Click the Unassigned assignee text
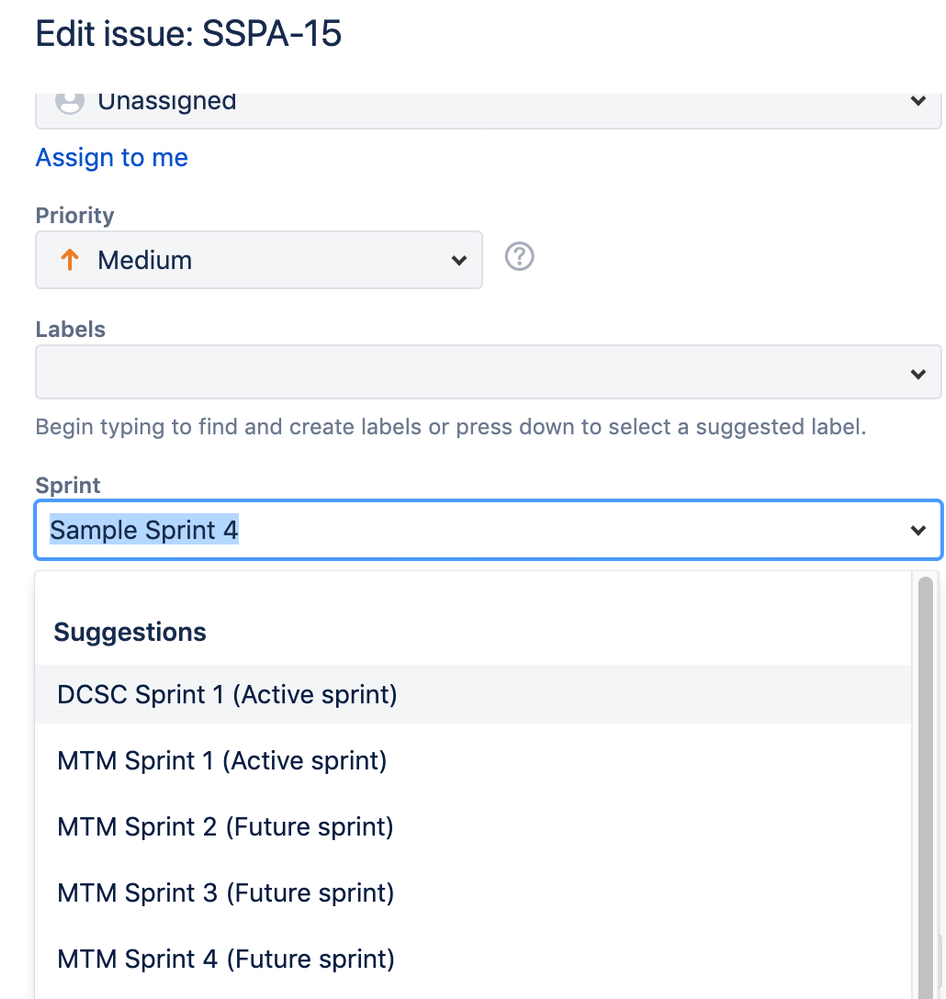Screen dimensions: 946x999 167,102
